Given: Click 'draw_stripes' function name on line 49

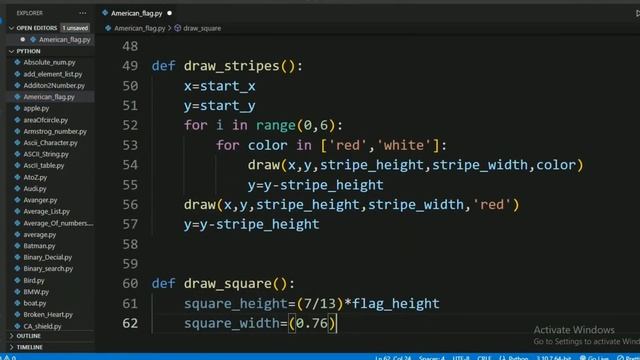Looking at the screenshot, I should (x=231, y=66).
